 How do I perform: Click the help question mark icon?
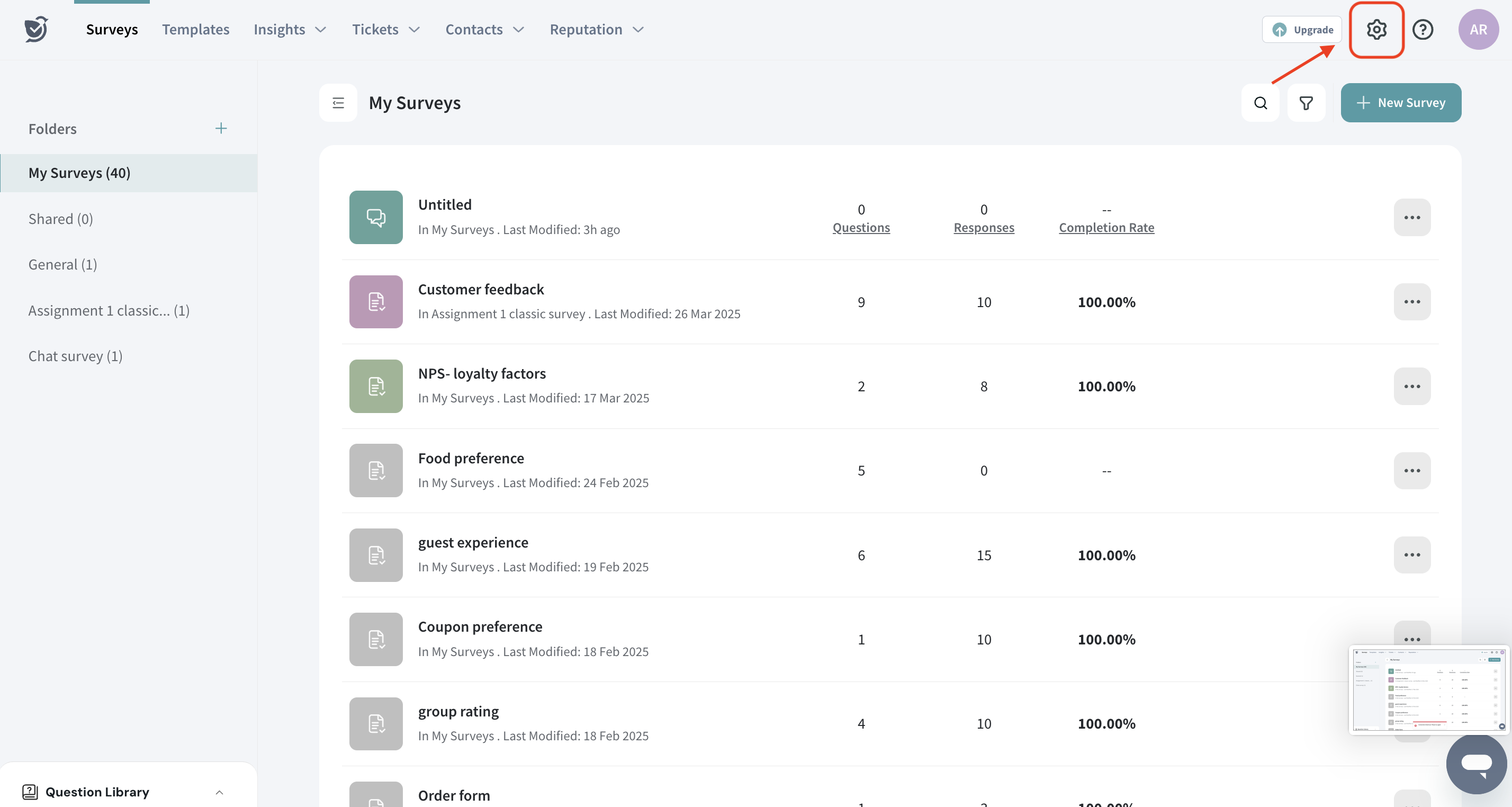click(1422, 29)
